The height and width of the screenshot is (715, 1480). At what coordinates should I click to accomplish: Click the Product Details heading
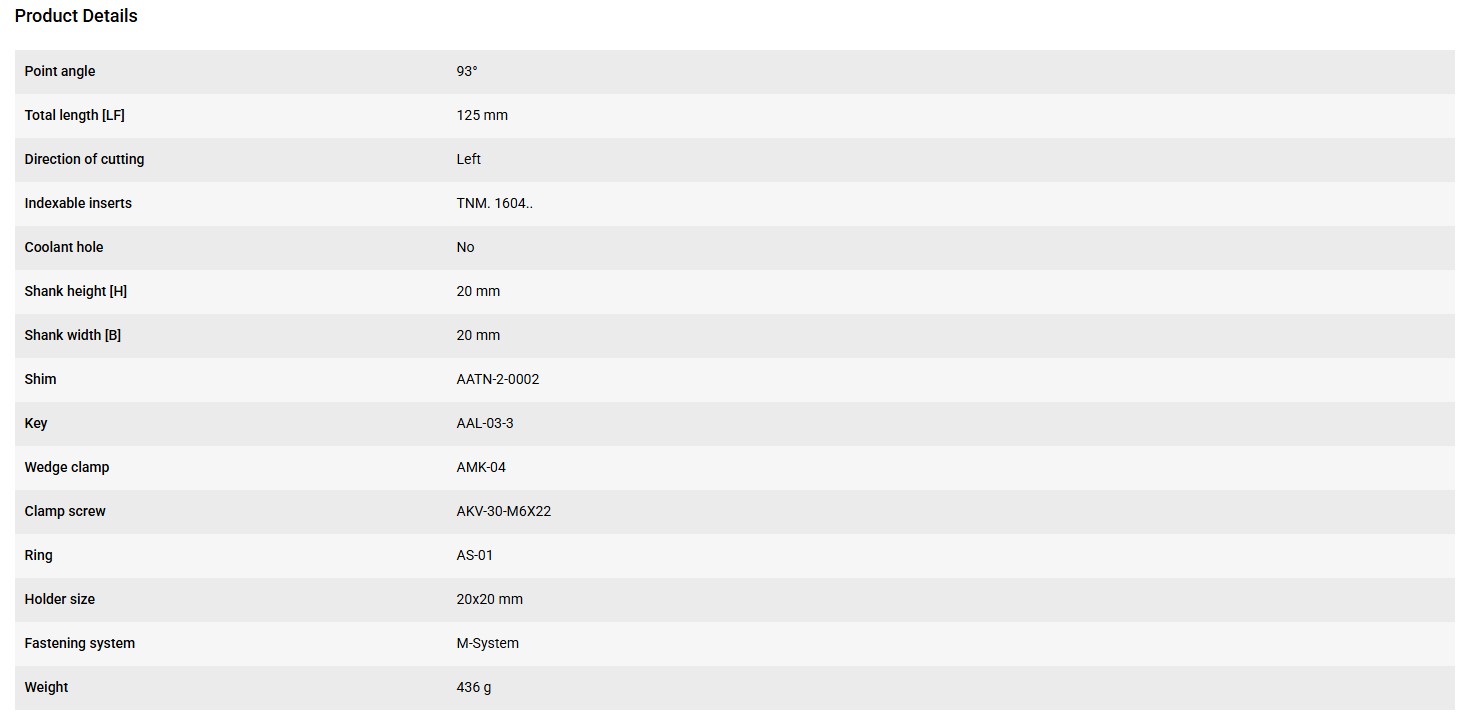pos(76,16)
